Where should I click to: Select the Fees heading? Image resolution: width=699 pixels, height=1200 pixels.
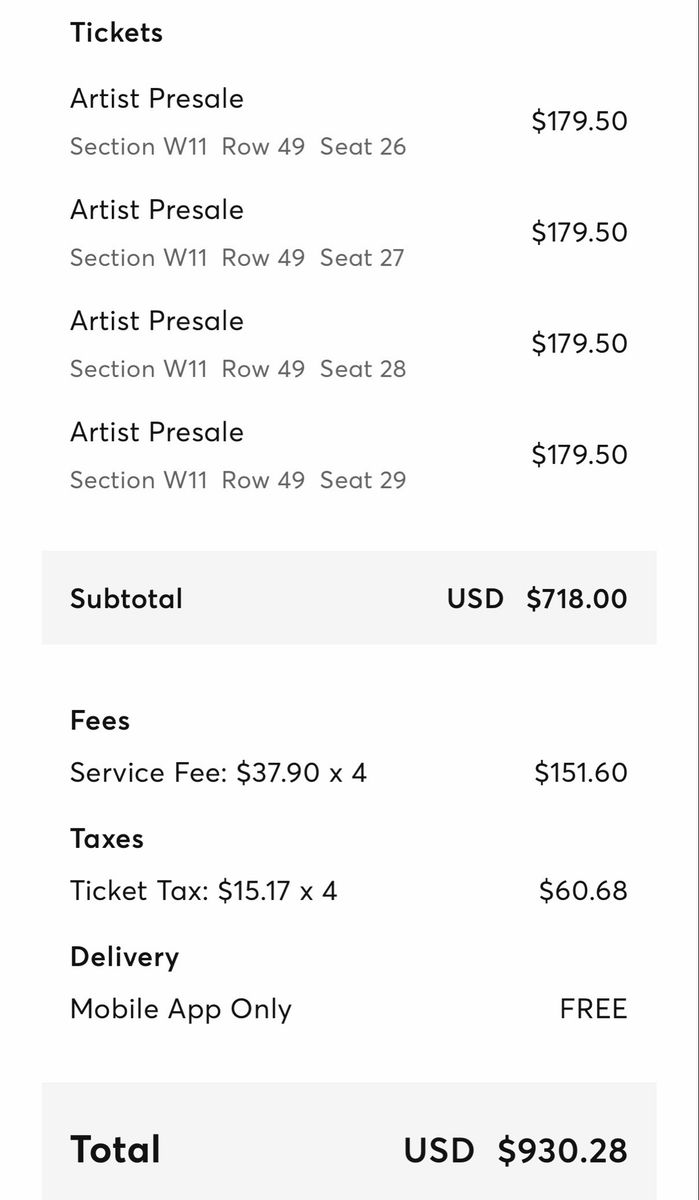pos(100,720)
